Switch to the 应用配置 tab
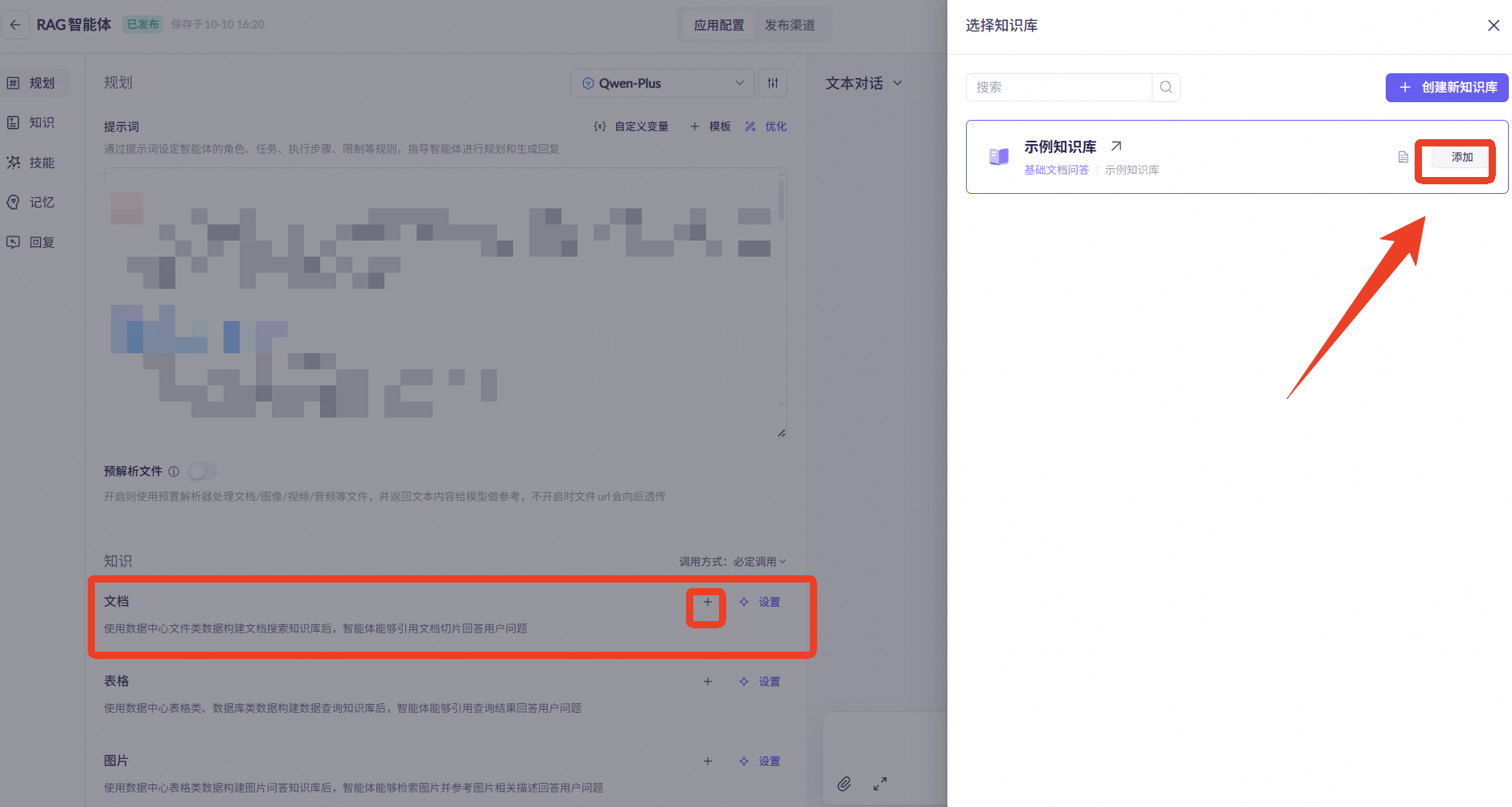 (x=719, y=25)
